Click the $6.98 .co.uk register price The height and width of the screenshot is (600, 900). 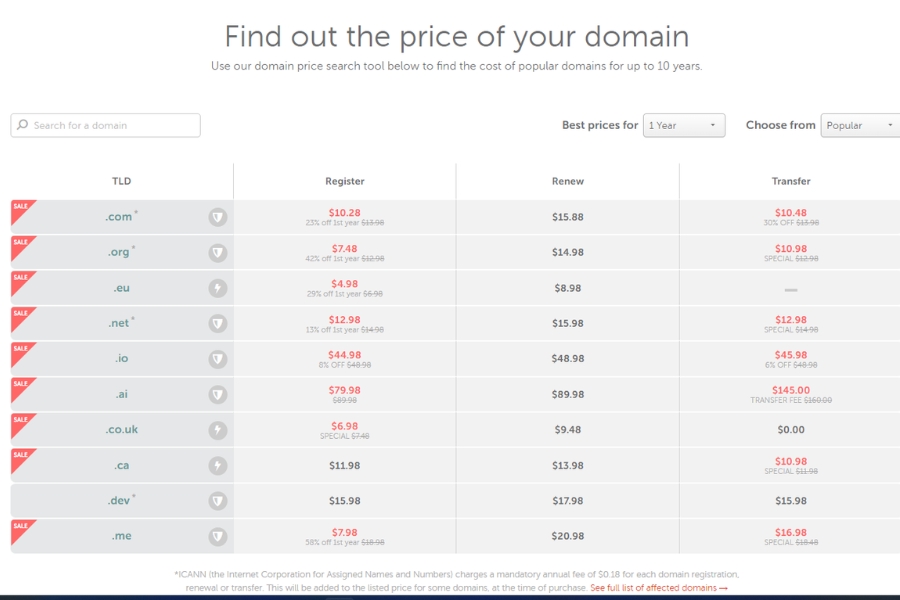click(x=344, y=426)
